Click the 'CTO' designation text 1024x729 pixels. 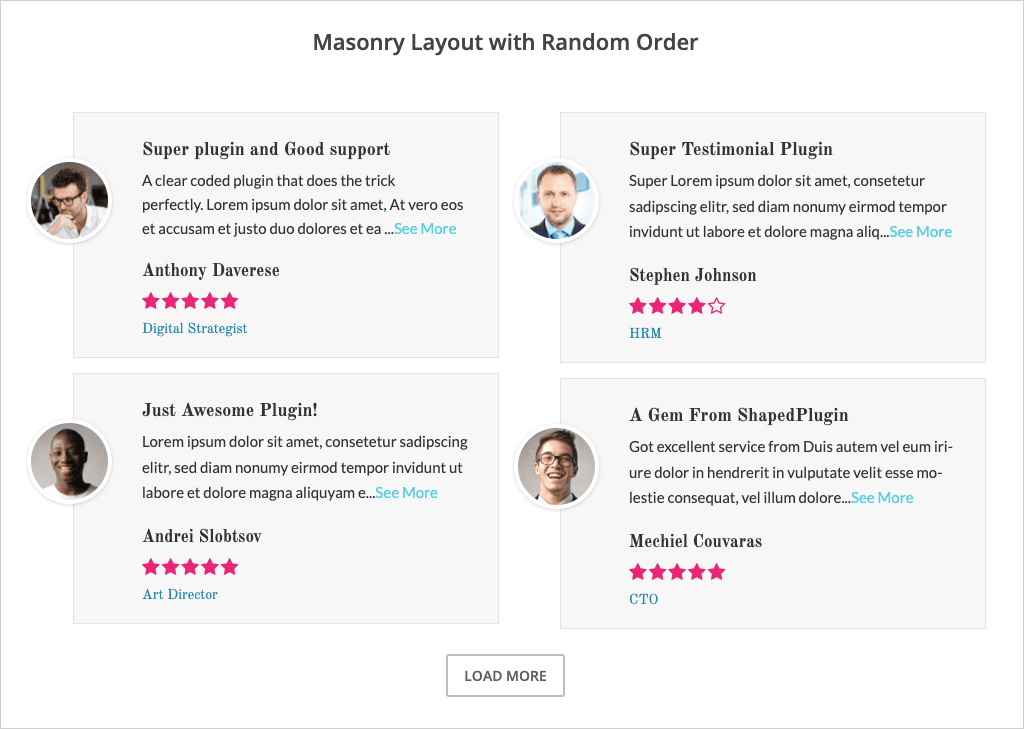643,600
